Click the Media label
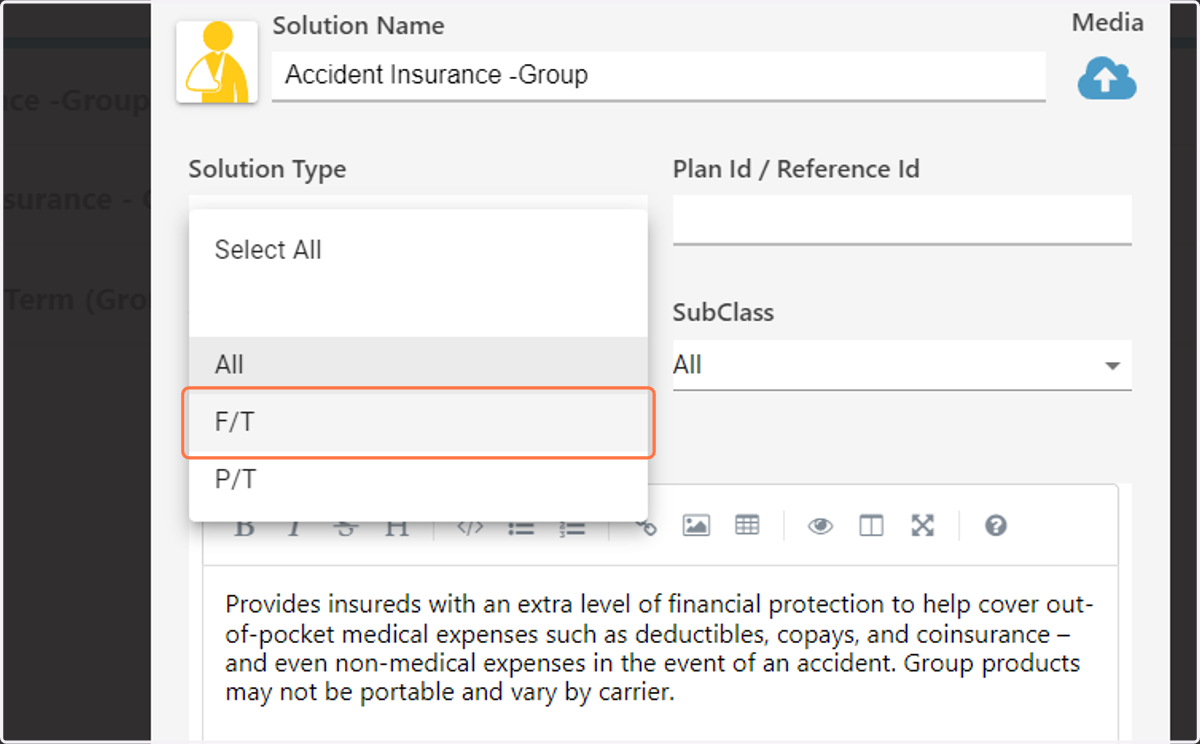The width and height of the screenshot is (1200, 744). click(1108, 23)
